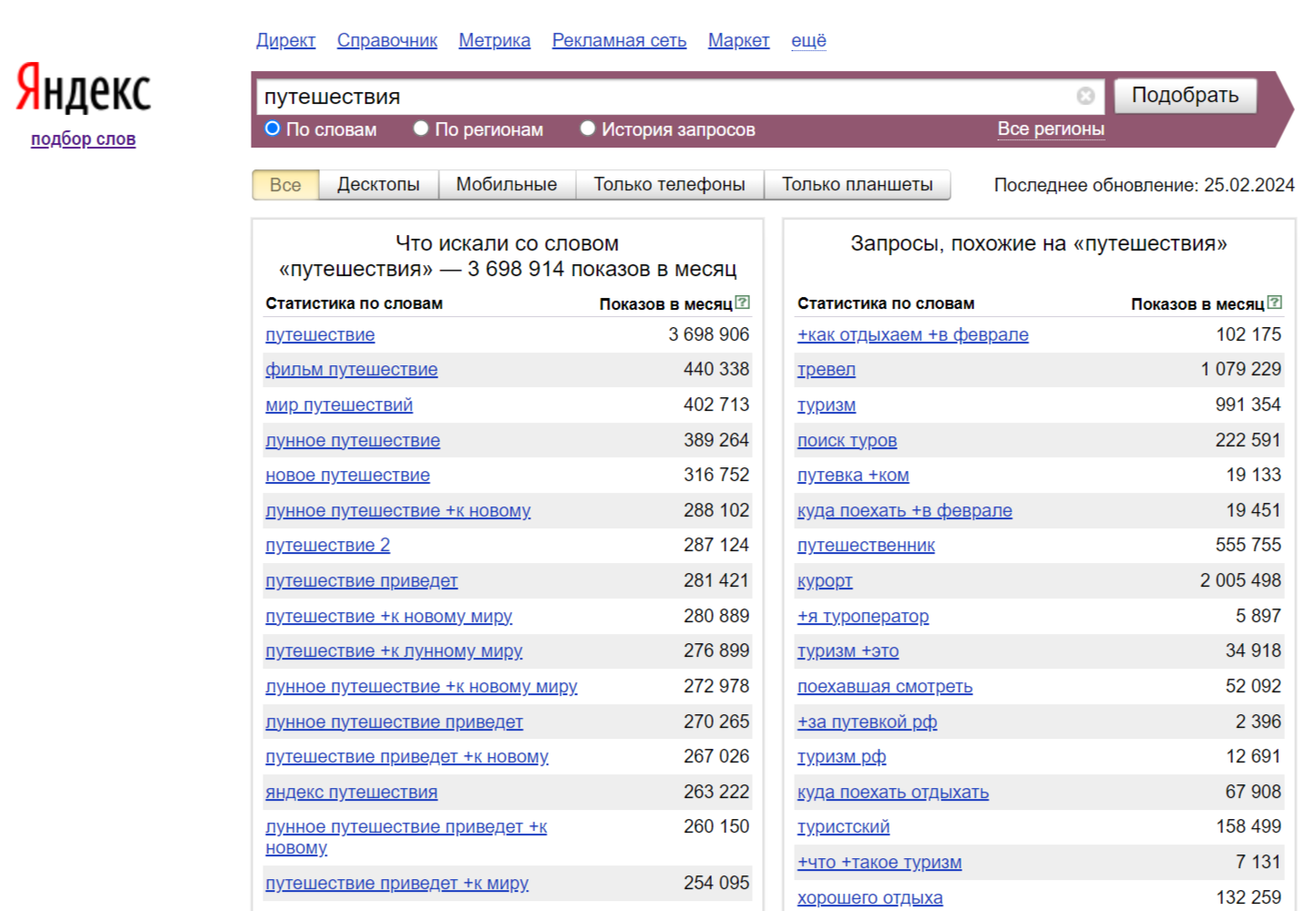Open the similar query "+я туроператор"

863,617
